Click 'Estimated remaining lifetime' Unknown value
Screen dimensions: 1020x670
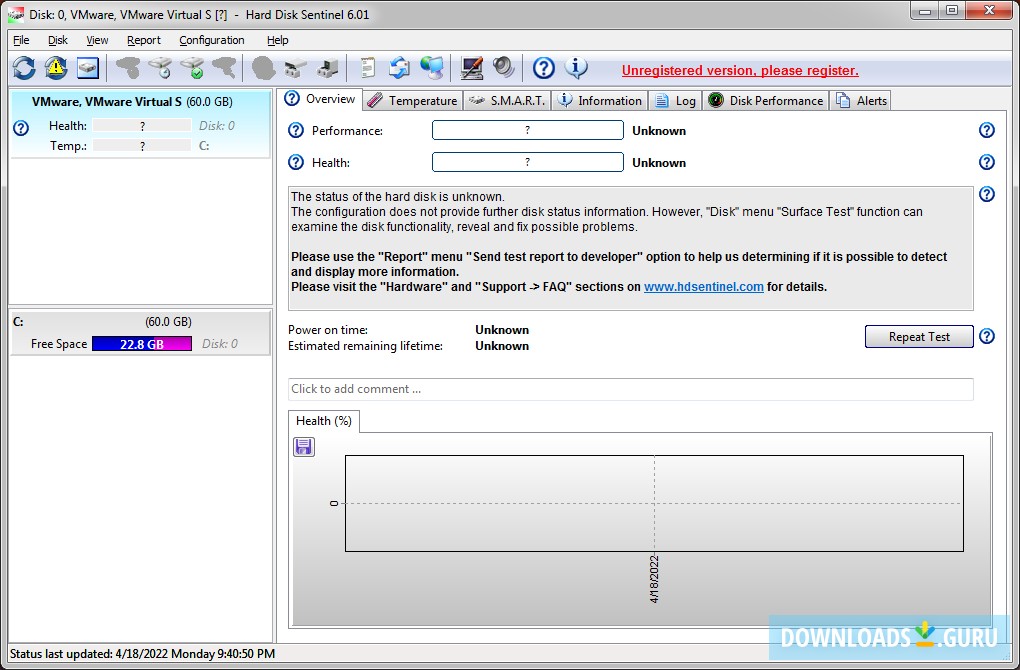point(502,346)
